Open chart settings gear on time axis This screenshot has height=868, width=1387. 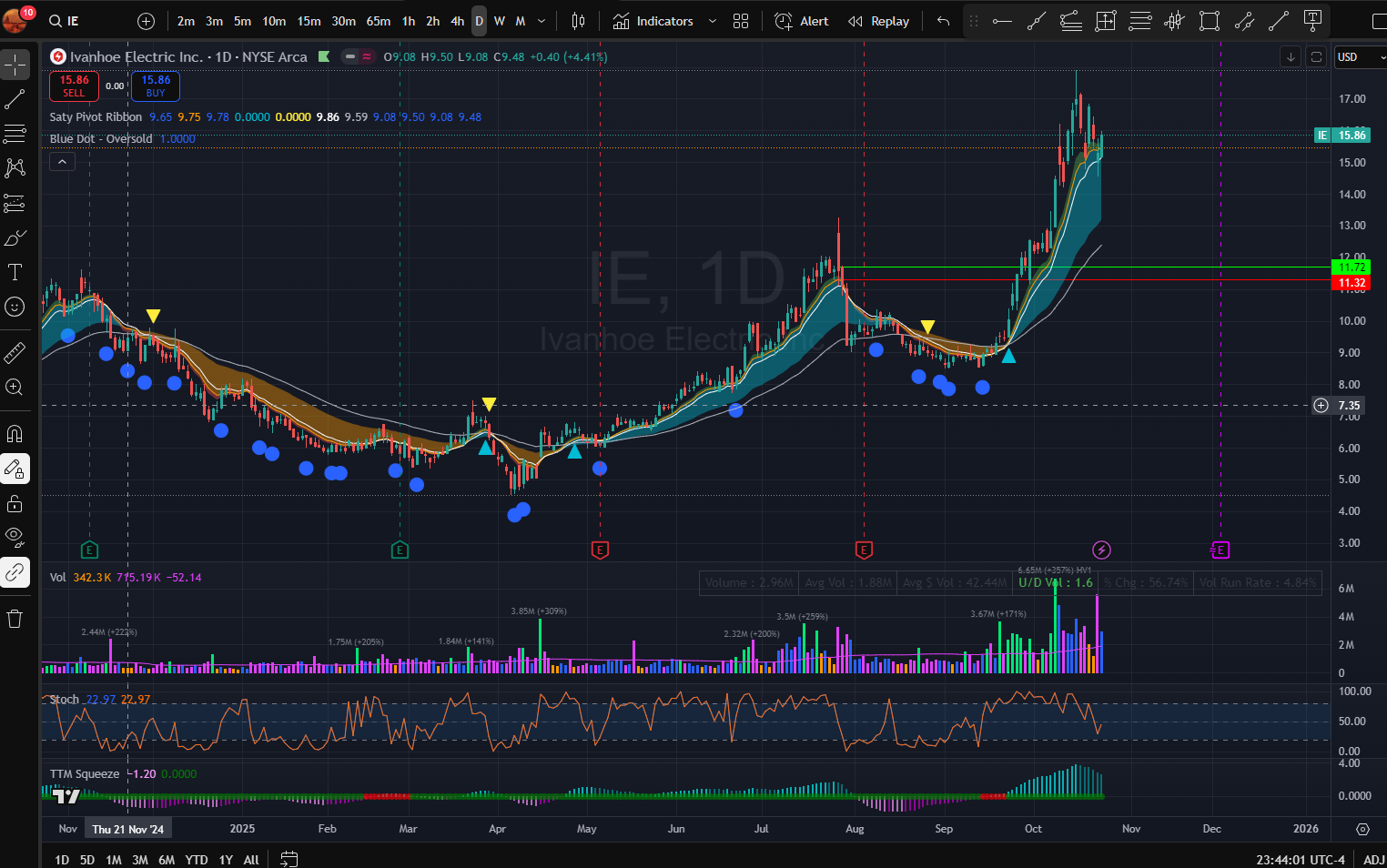click(x=1362, y=829)
